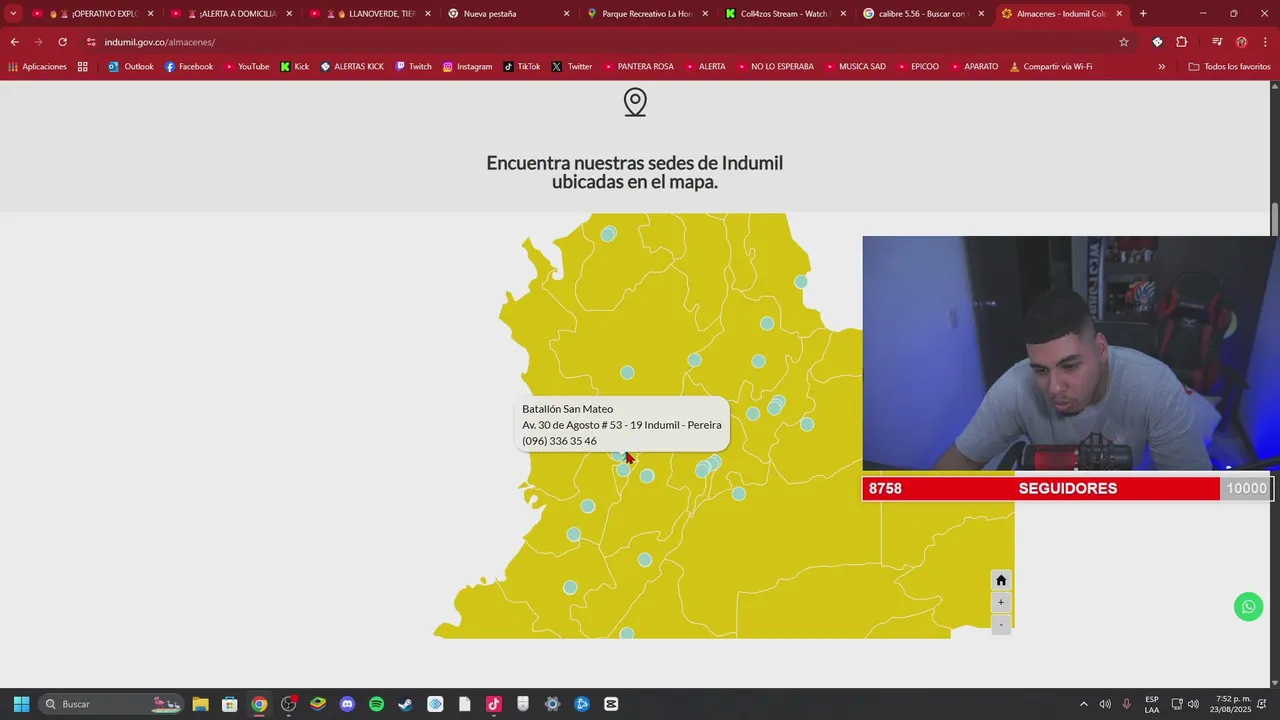The height and width of the screenshot is (720, 1280).
Task: Open the Twitter bookmark
Action: pyautogui.click(x=572, y=66)
